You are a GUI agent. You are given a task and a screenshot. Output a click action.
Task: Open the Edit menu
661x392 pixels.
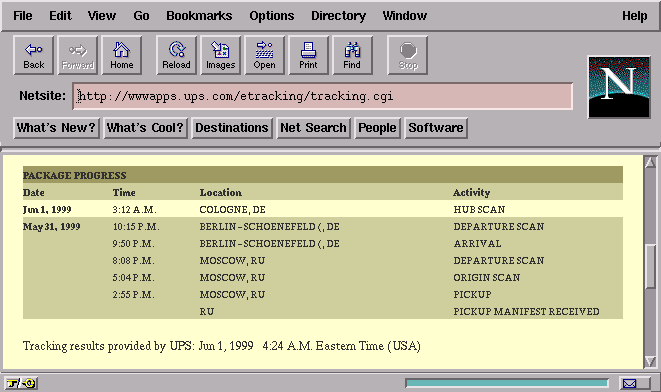[60, 16]
